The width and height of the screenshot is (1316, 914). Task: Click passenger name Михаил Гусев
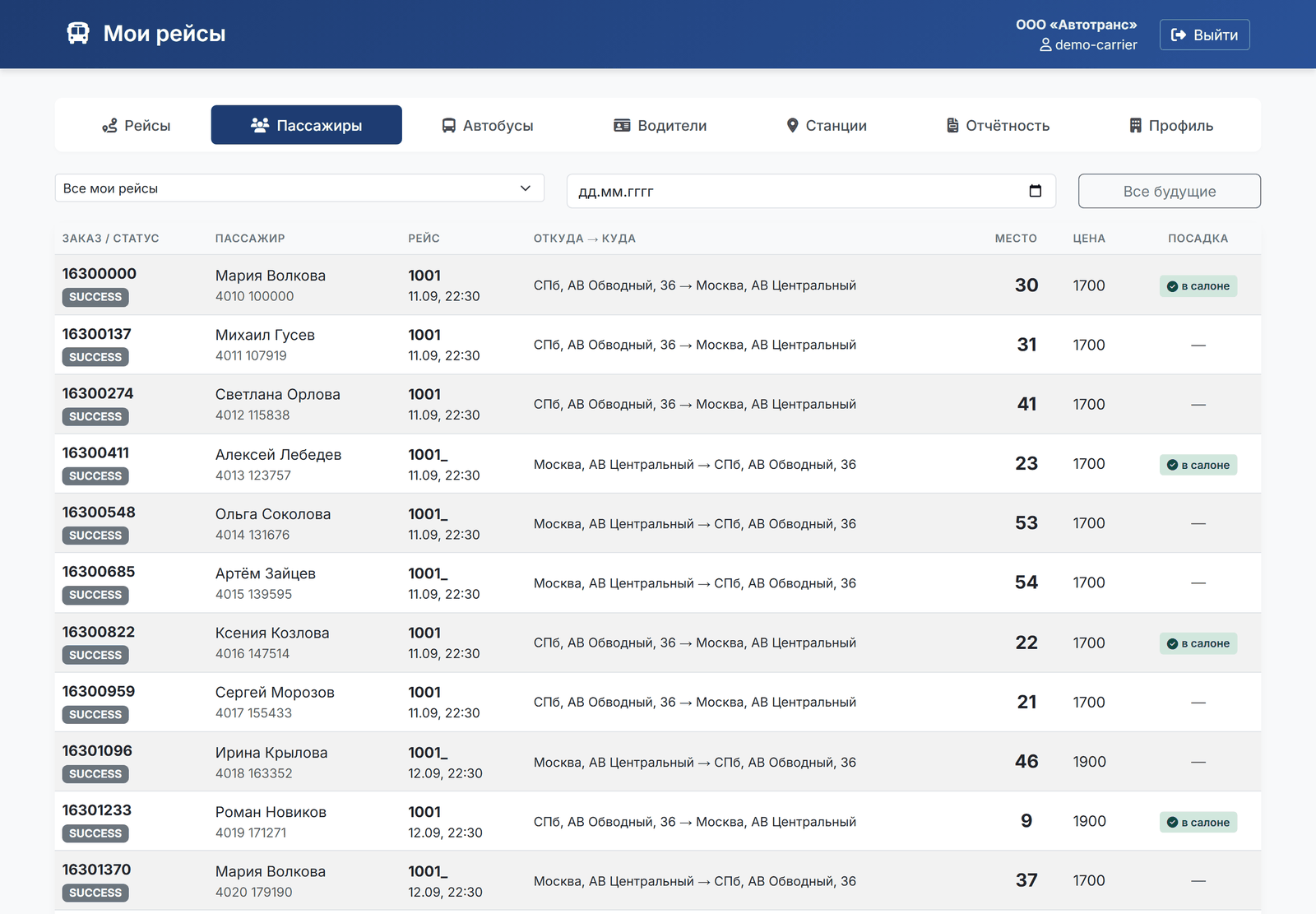(x=265, y=335)
